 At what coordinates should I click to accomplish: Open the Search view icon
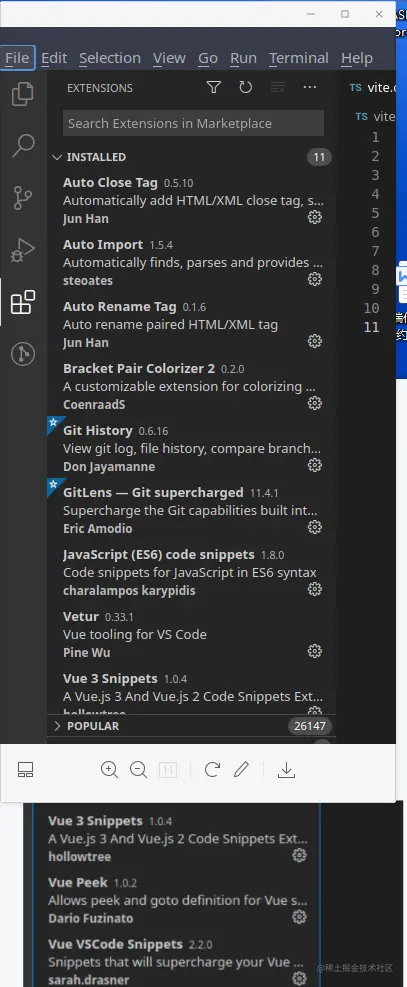[x=23, y=145]
